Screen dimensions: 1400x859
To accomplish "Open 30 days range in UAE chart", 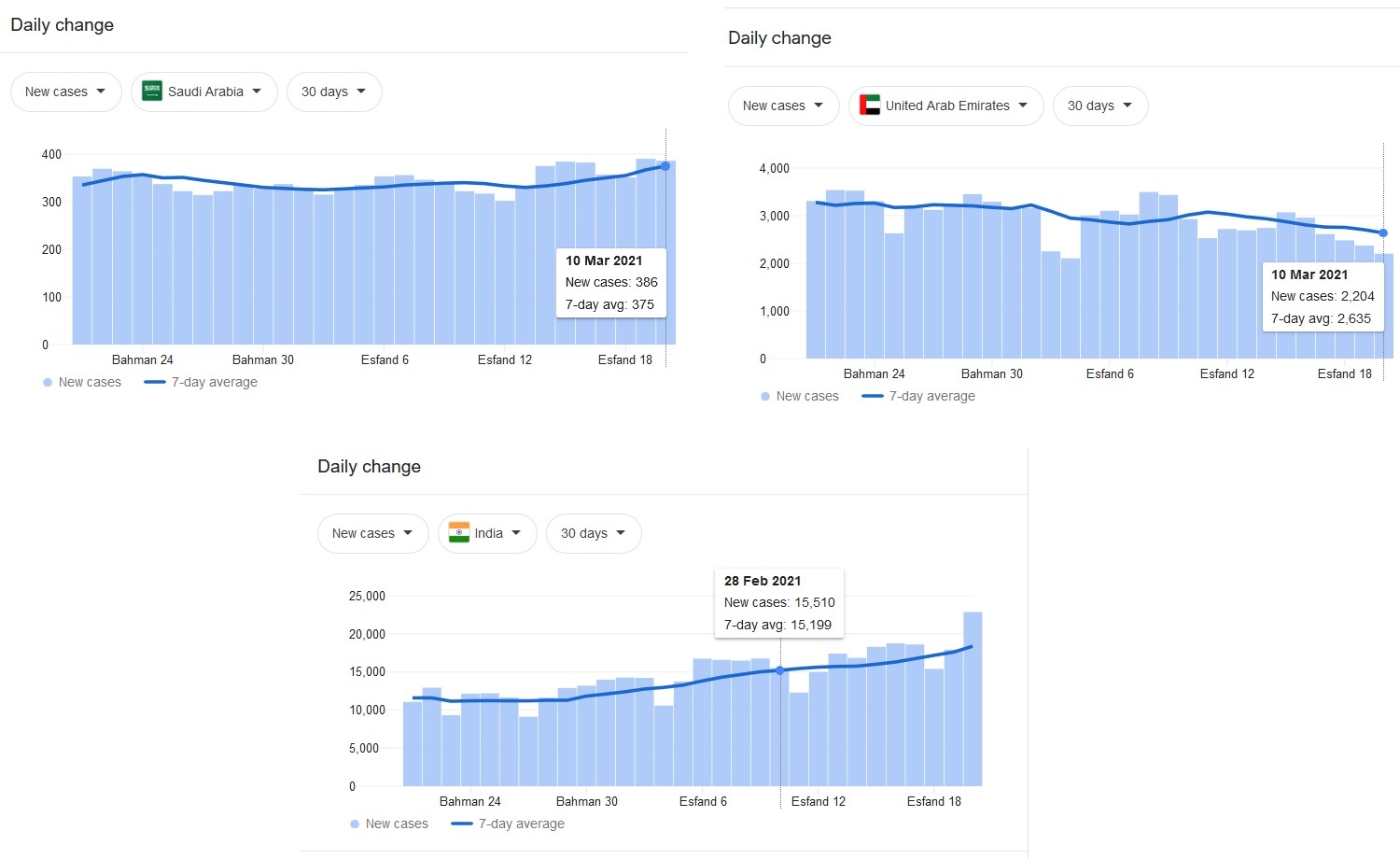I will point(1100,106).
